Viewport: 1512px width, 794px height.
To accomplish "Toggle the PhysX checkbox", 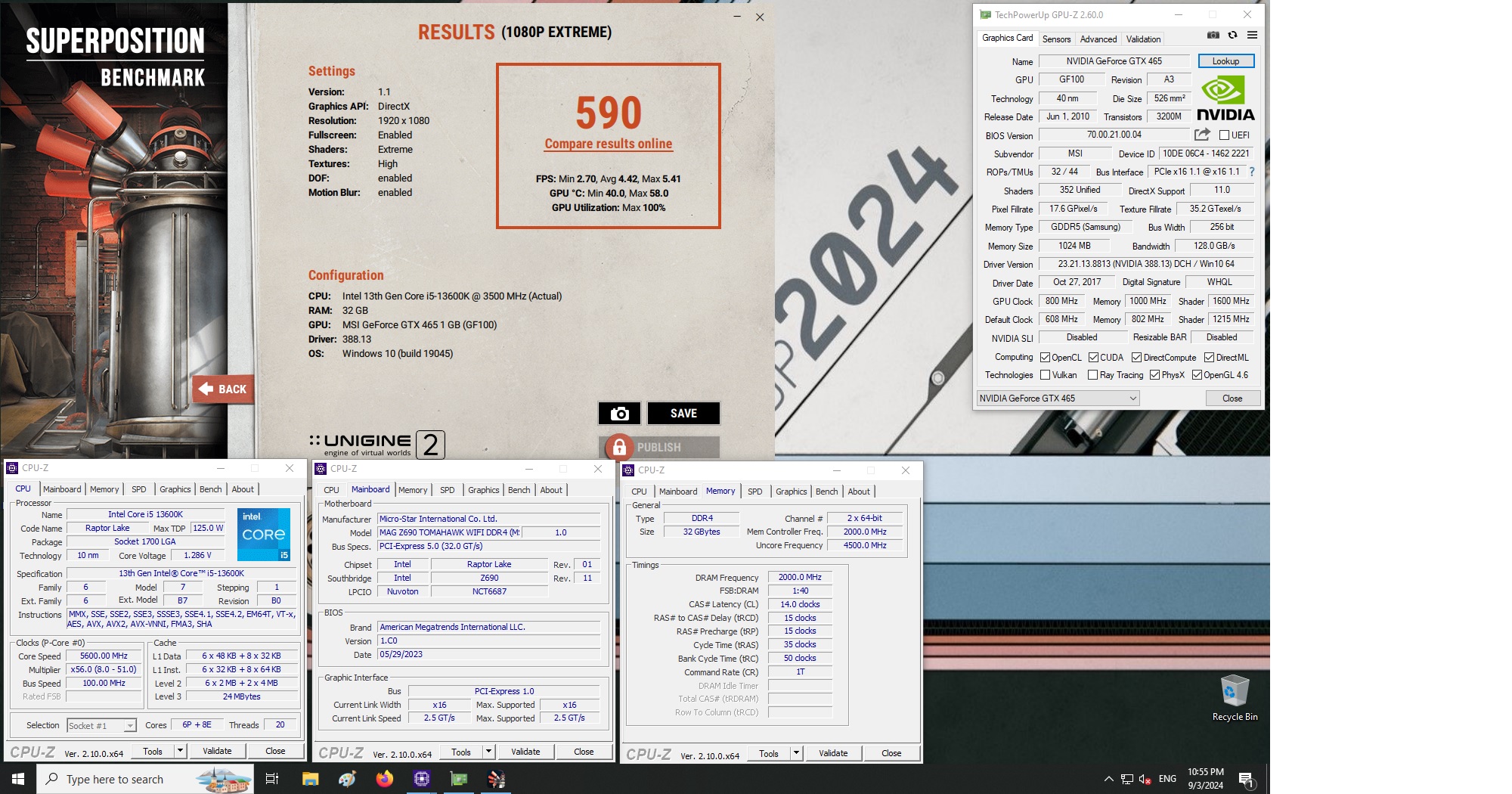I will 1154,375.
